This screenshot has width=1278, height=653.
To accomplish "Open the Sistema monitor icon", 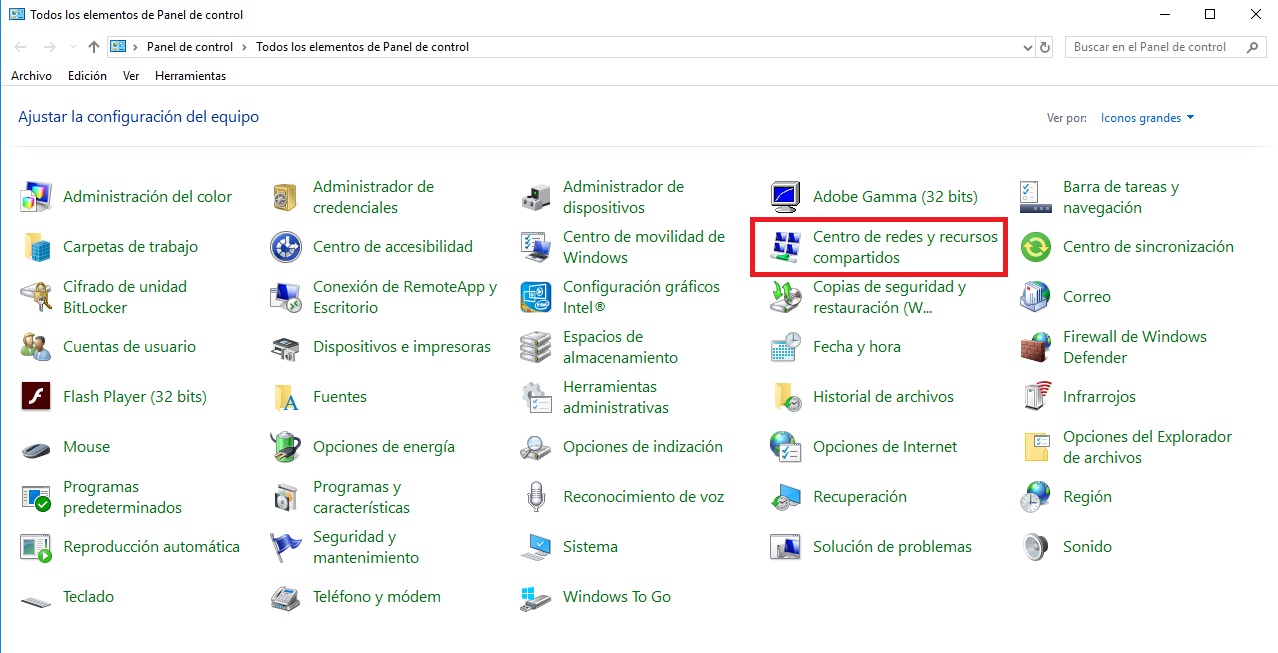I will [x=536, y=547].
